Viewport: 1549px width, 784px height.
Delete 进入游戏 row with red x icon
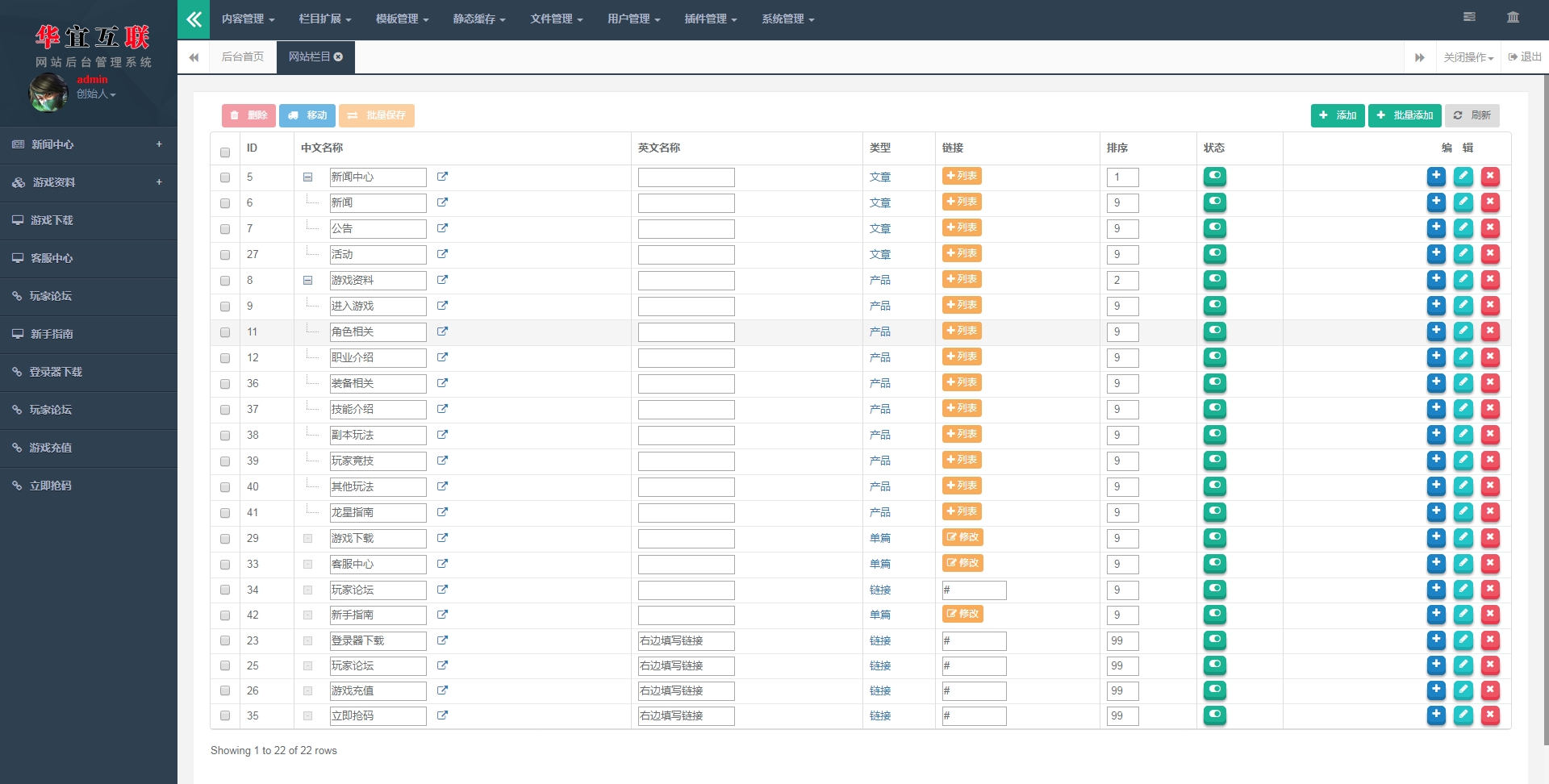point(1491,305)
